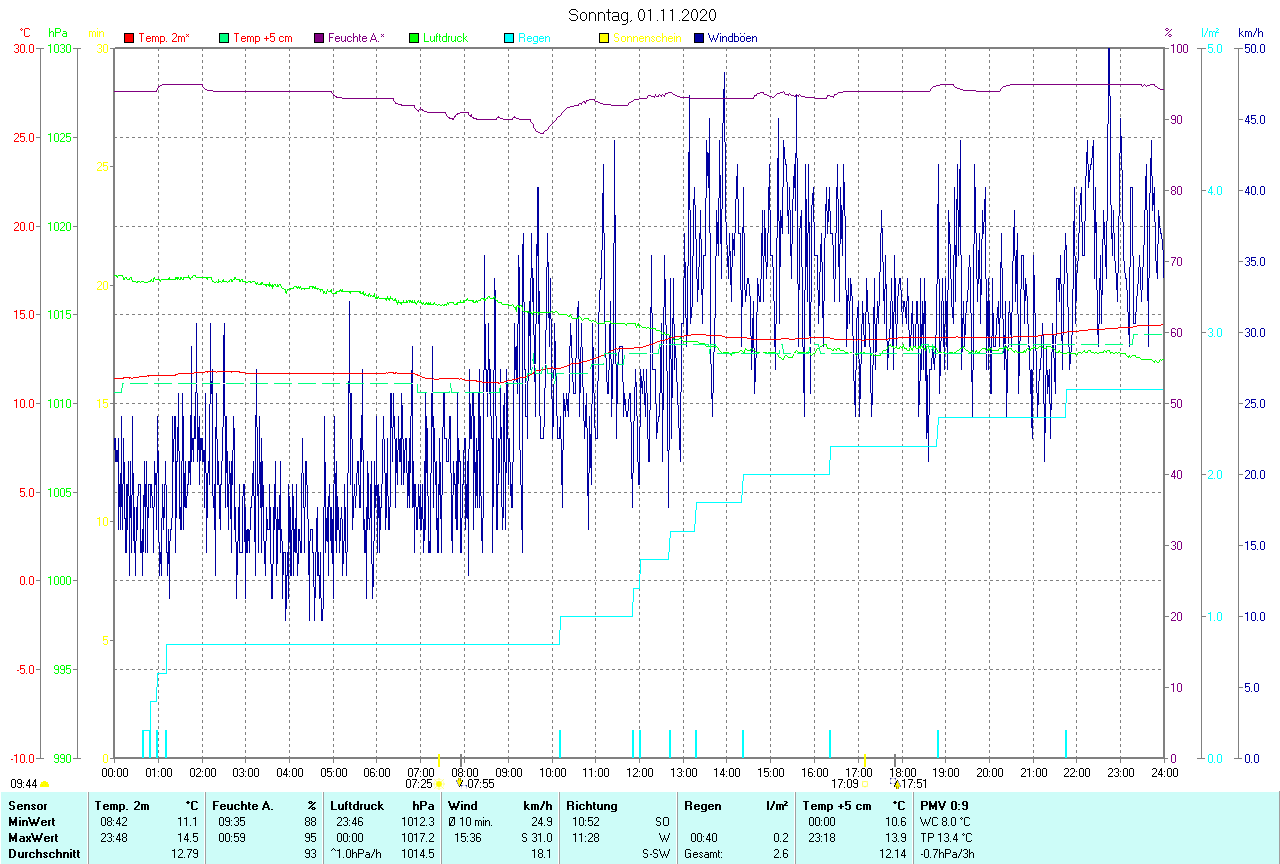Click the purple Feuchte A. legend swatch
1280x864 pixels.
click(318, 38)
